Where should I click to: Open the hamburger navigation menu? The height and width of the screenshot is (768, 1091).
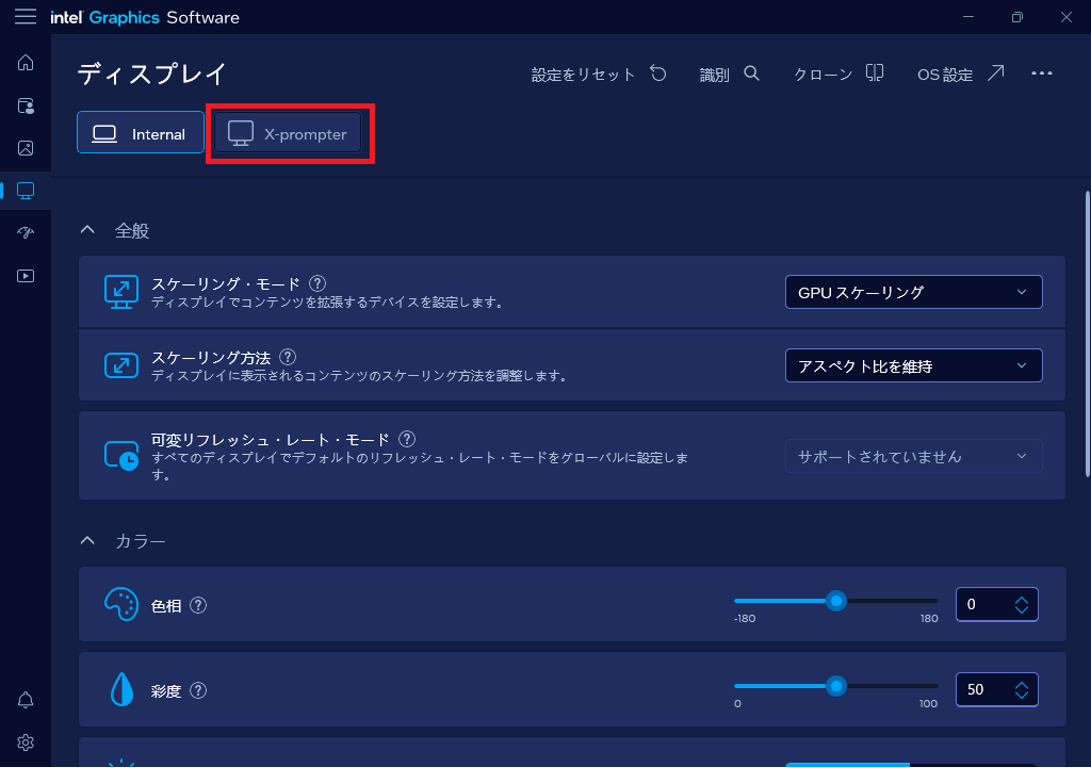(25, 16)
